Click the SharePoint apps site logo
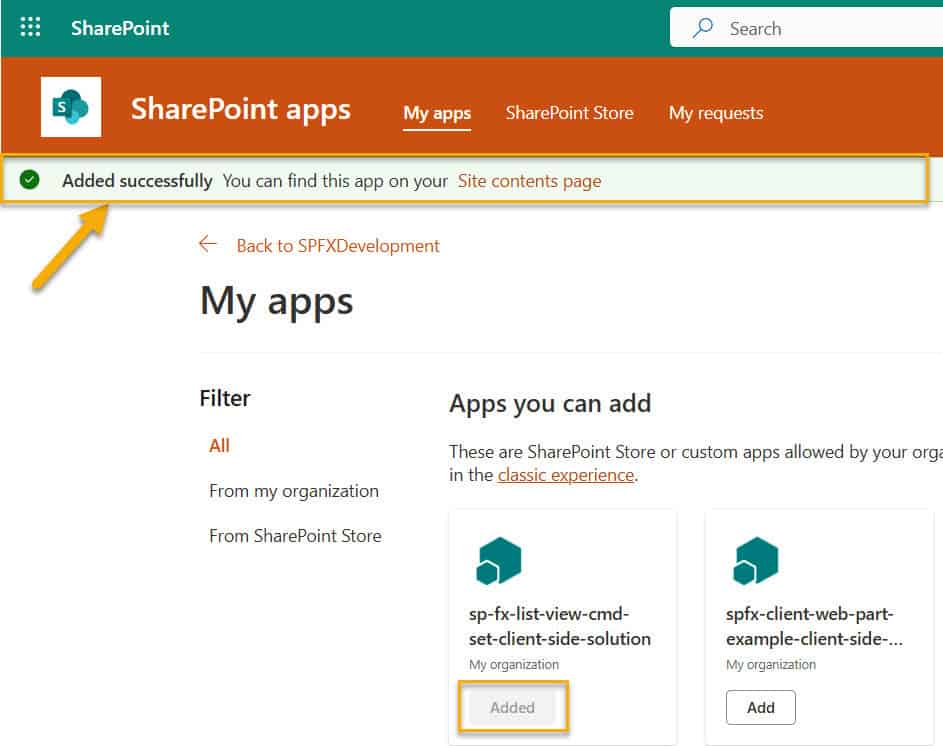The height and width of the screenshot is (746, 943). pos(71,107)
